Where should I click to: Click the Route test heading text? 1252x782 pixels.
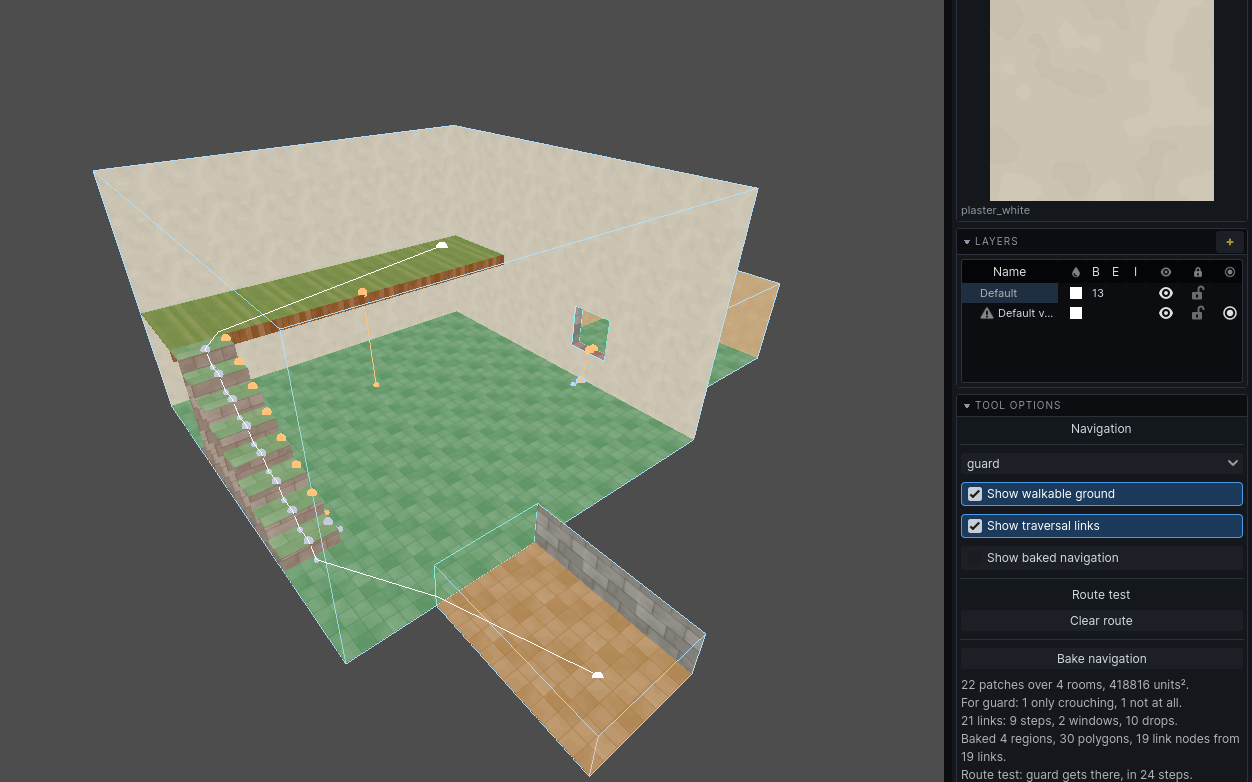(x=1101, y=595)
